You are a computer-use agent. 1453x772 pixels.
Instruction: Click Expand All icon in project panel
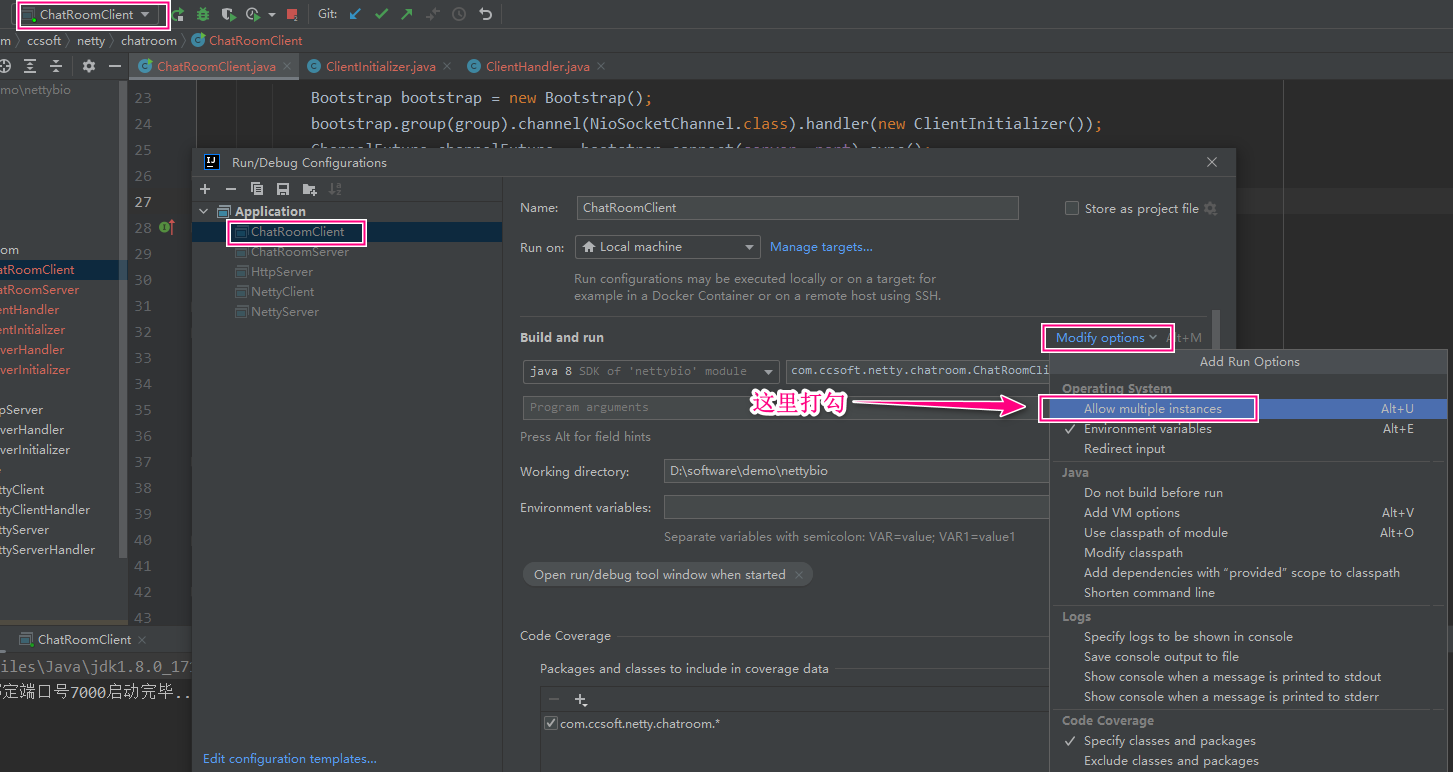30,66
